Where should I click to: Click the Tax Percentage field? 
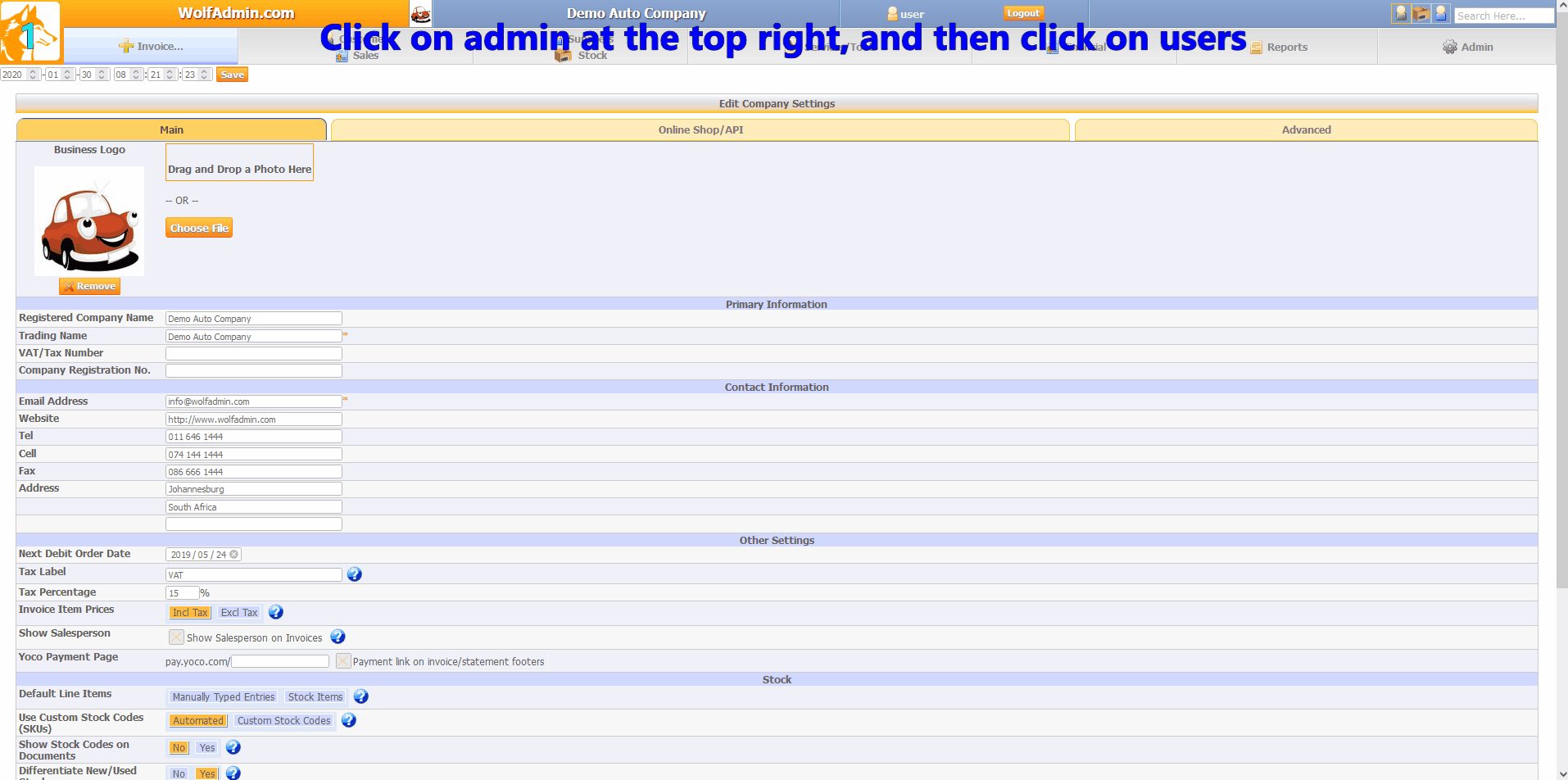pos(183,593)
